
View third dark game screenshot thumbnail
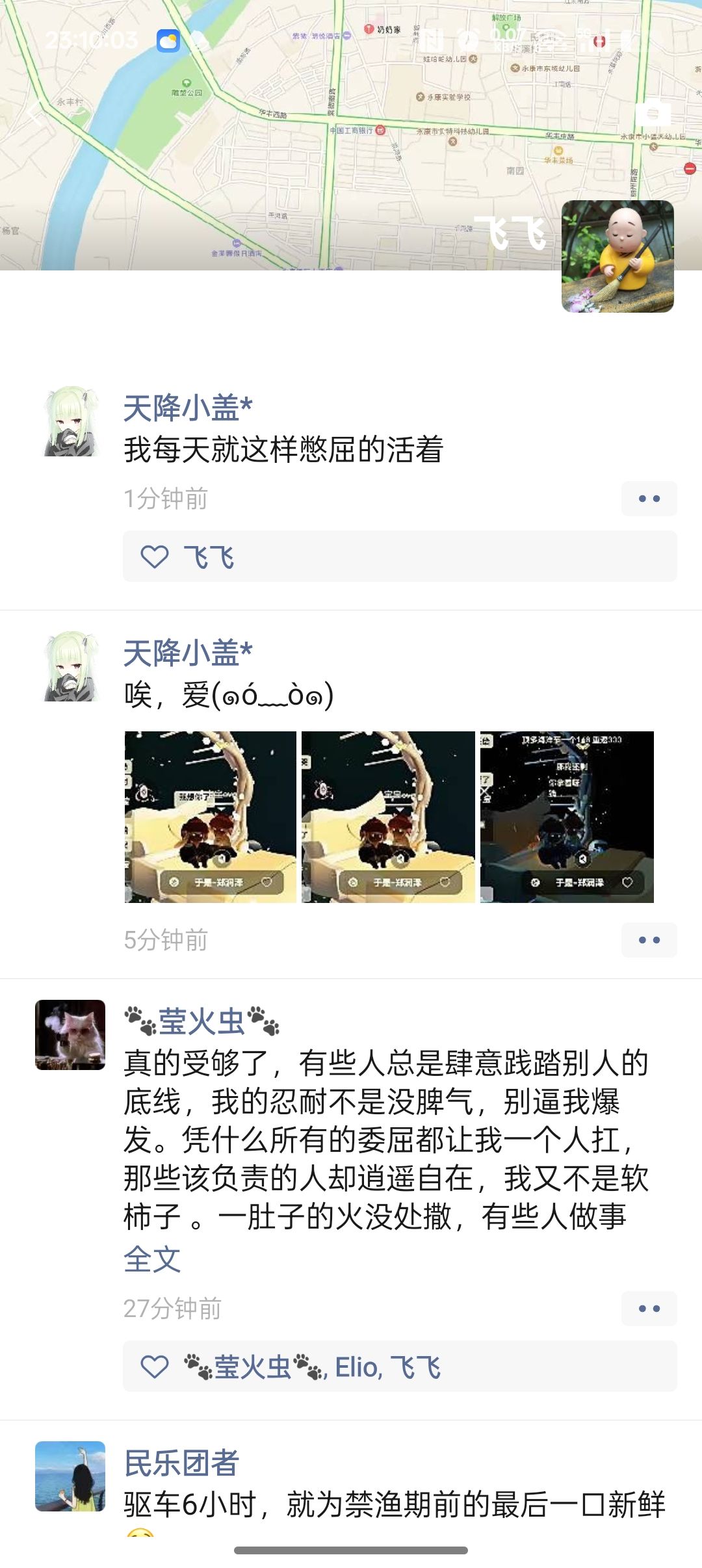(567, 817)
